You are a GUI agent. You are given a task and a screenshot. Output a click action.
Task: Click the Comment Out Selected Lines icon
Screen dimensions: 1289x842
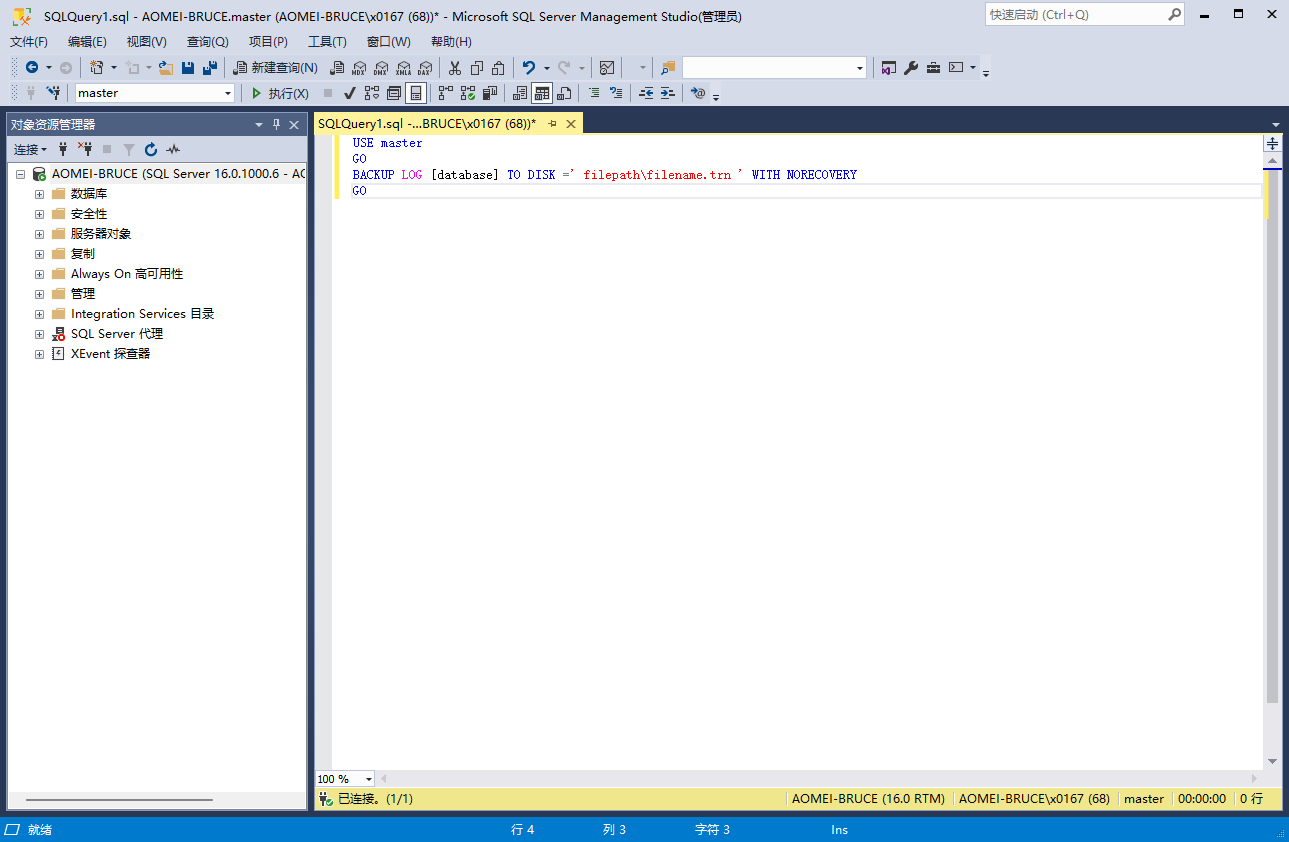coord(594,93)
